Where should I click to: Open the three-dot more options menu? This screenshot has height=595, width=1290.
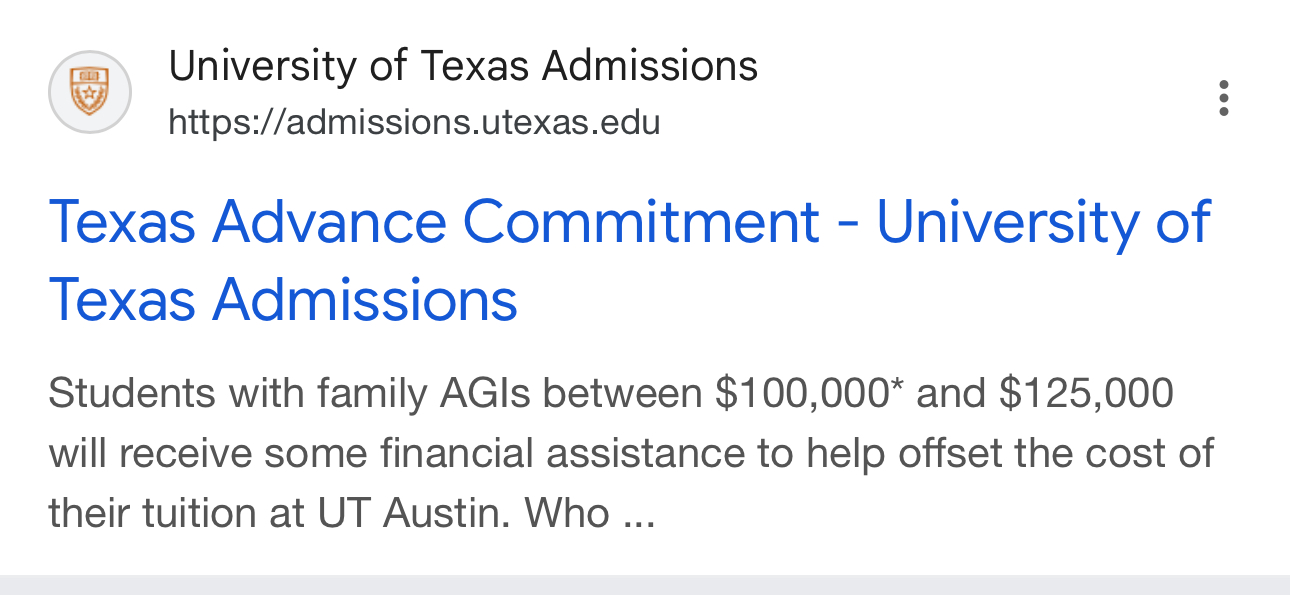coord(1223,98)
